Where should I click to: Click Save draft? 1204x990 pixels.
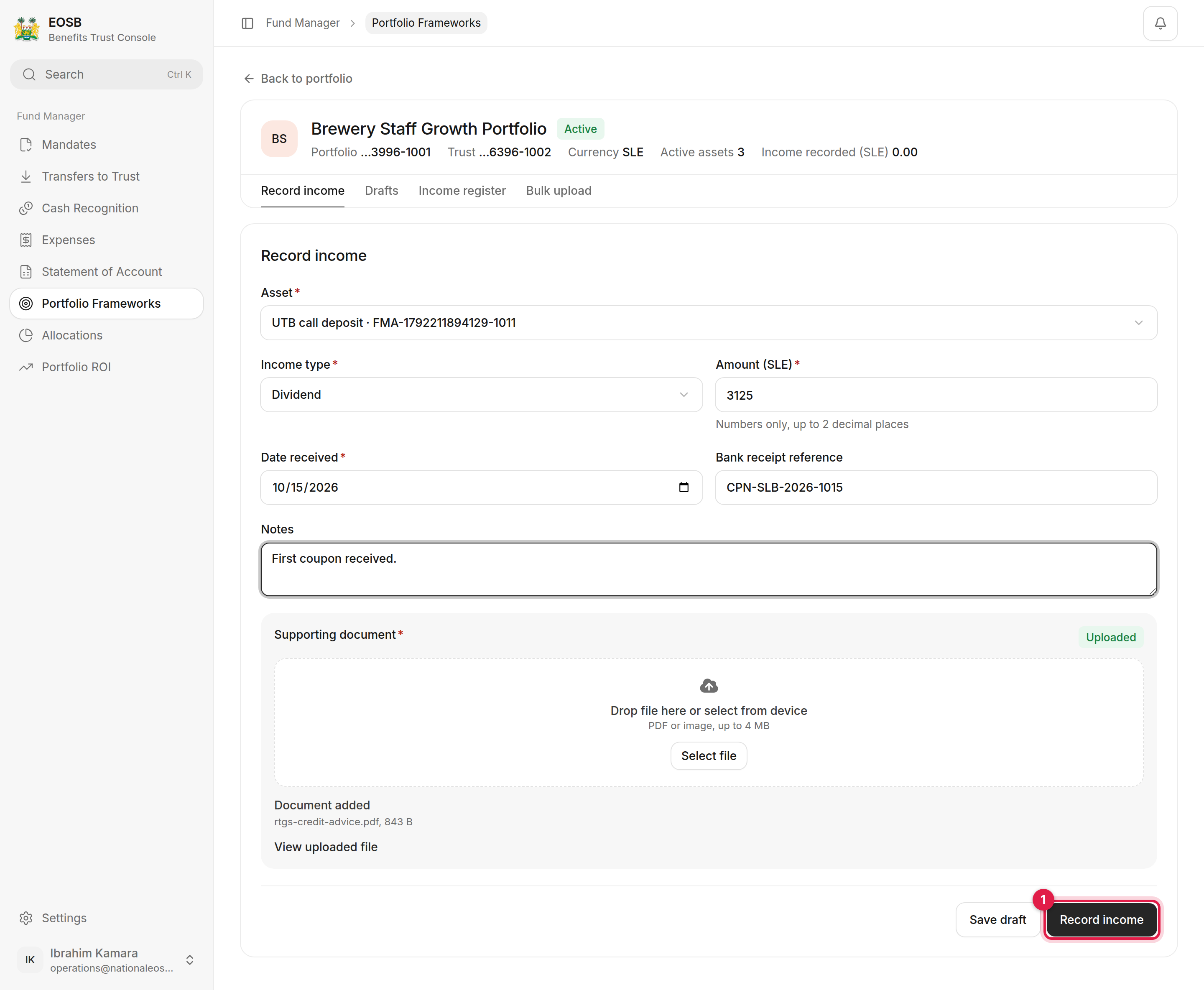tap(997, 920)
